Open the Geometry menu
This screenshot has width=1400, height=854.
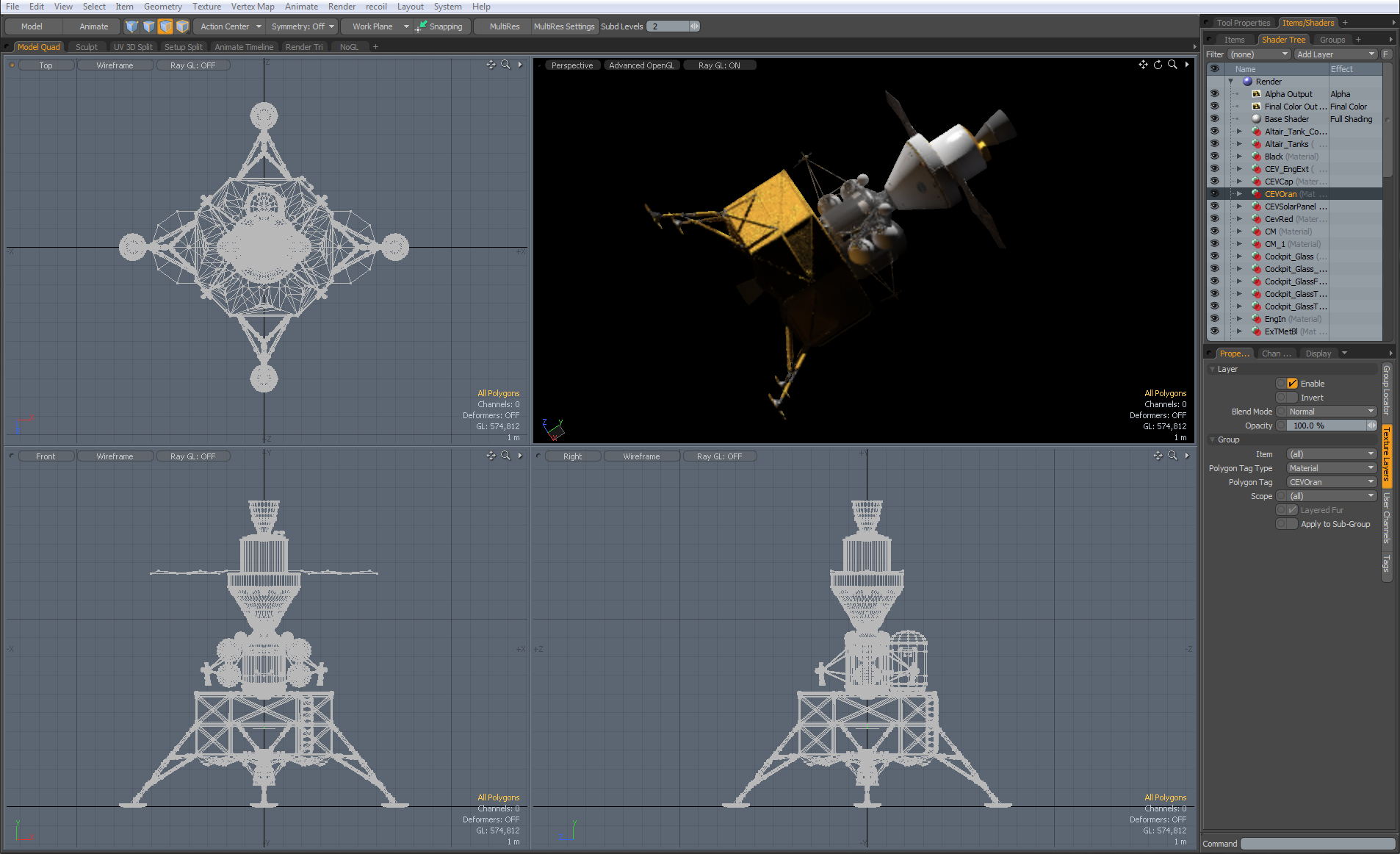tap(162, 7)
